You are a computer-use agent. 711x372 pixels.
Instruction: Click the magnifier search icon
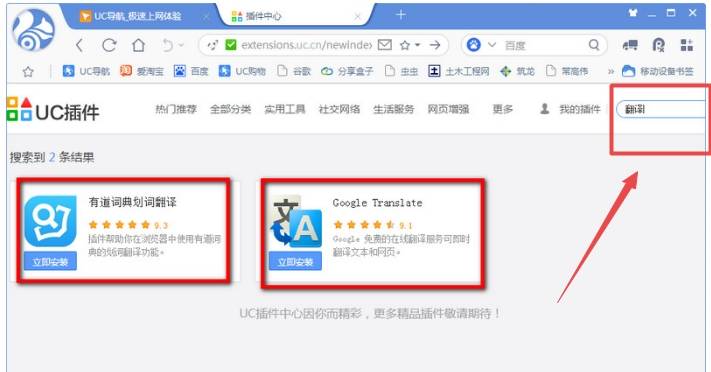point(594,45)
